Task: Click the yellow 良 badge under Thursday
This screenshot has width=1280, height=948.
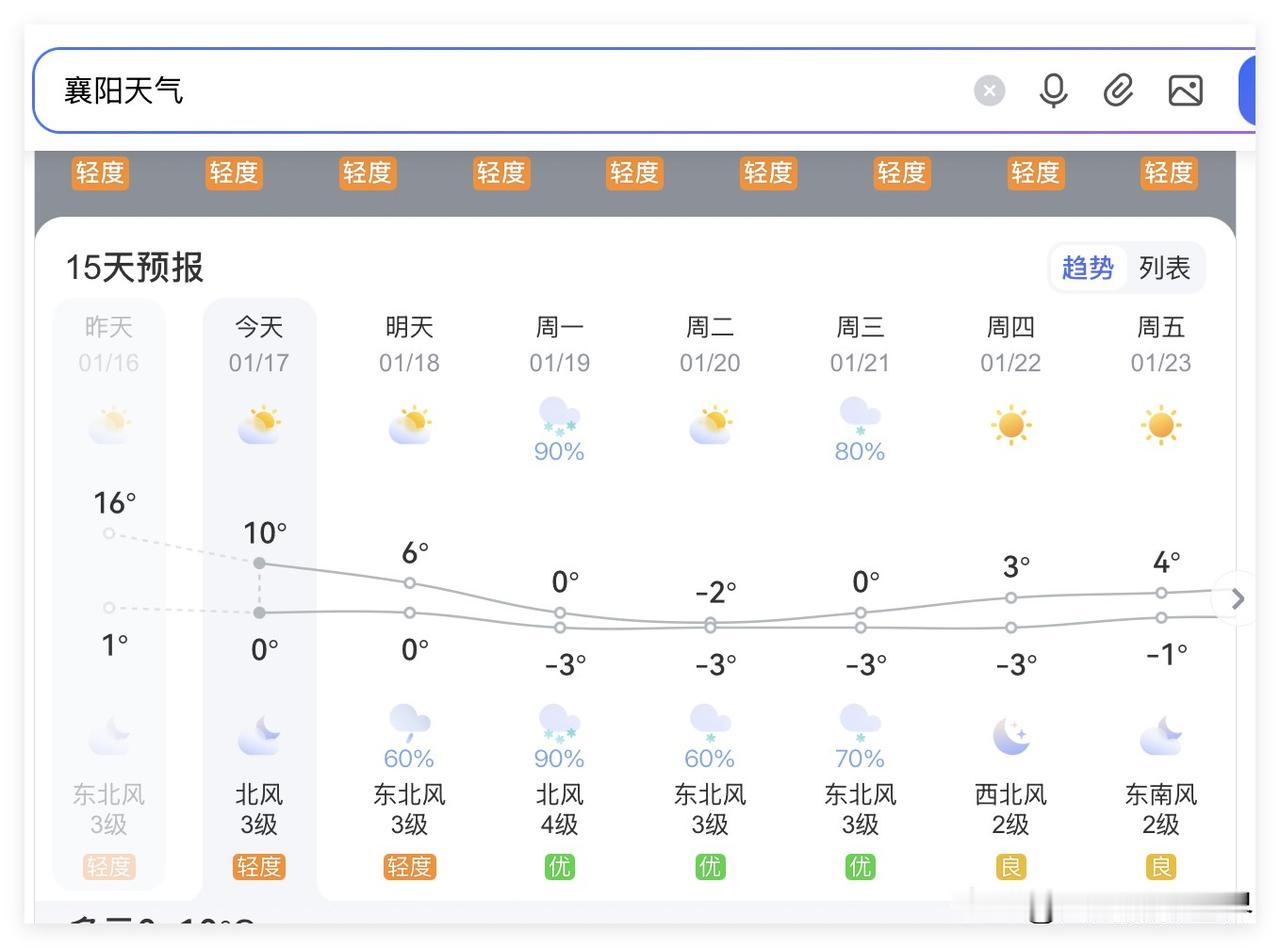Action: point(1010,866)
